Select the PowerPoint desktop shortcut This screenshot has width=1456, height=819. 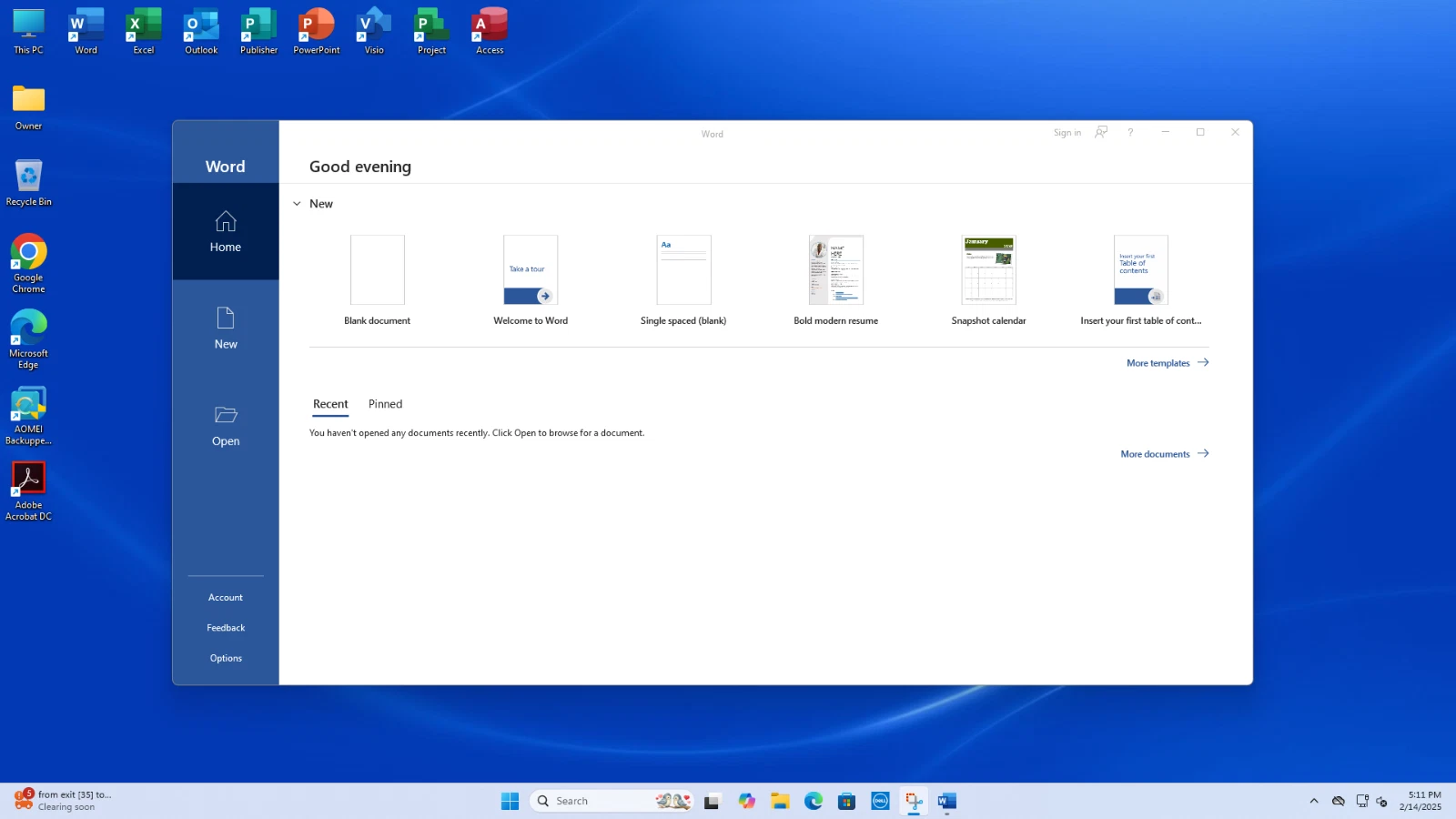click(x=317, y=32)
